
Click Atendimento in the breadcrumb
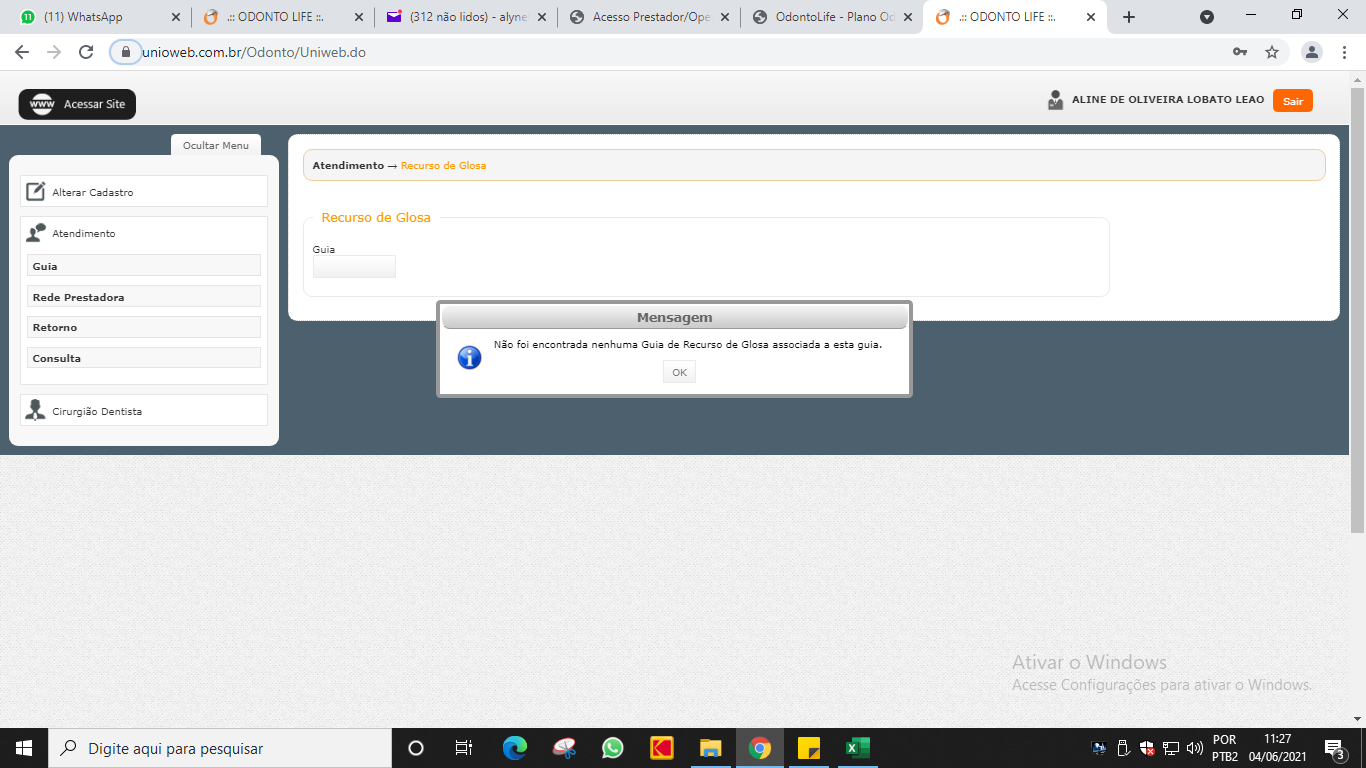tap(348, 165)
